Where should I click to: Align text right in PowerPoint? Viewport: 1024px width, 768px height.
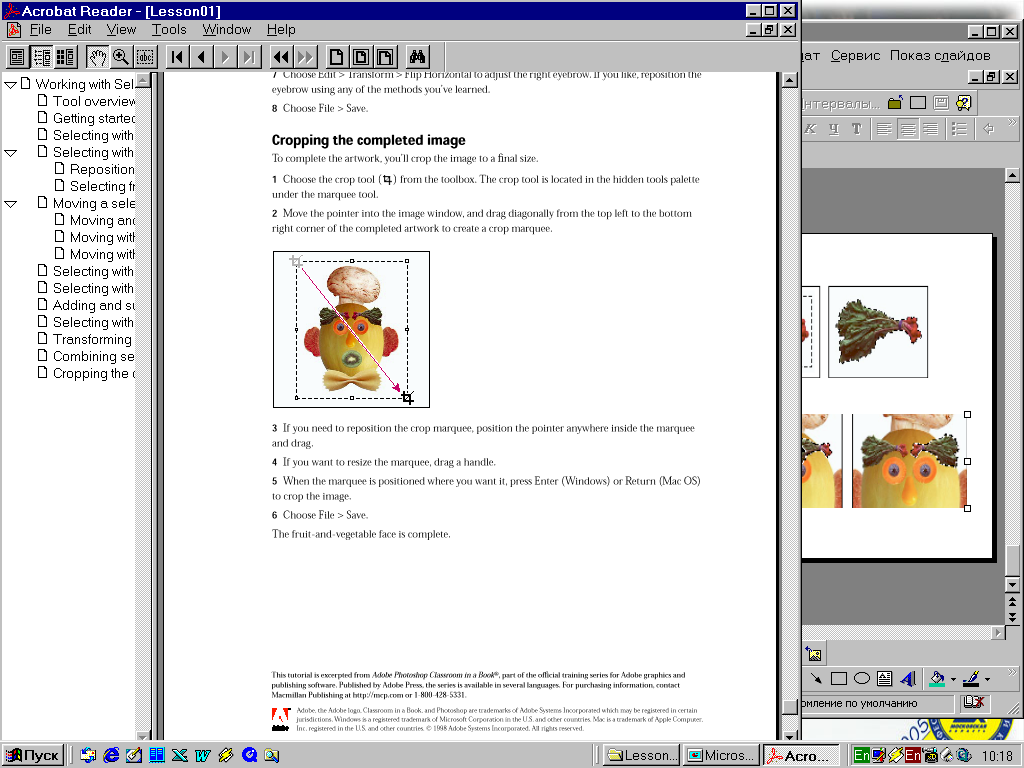[x=931, y=129]
